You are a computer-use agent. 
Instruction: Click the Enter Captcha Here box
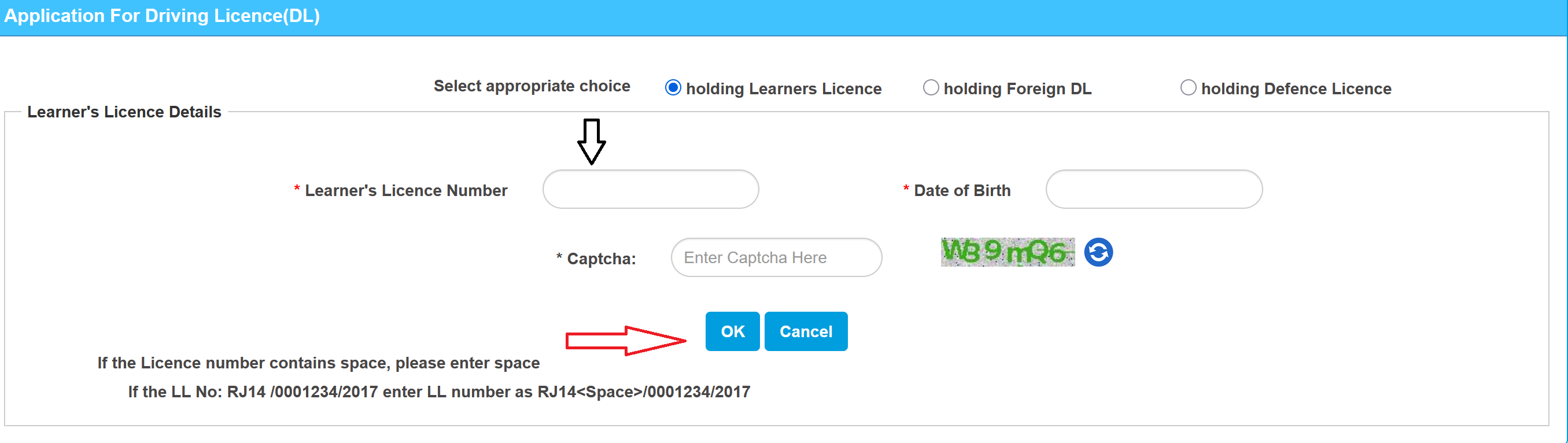click(x=776, y=257)
